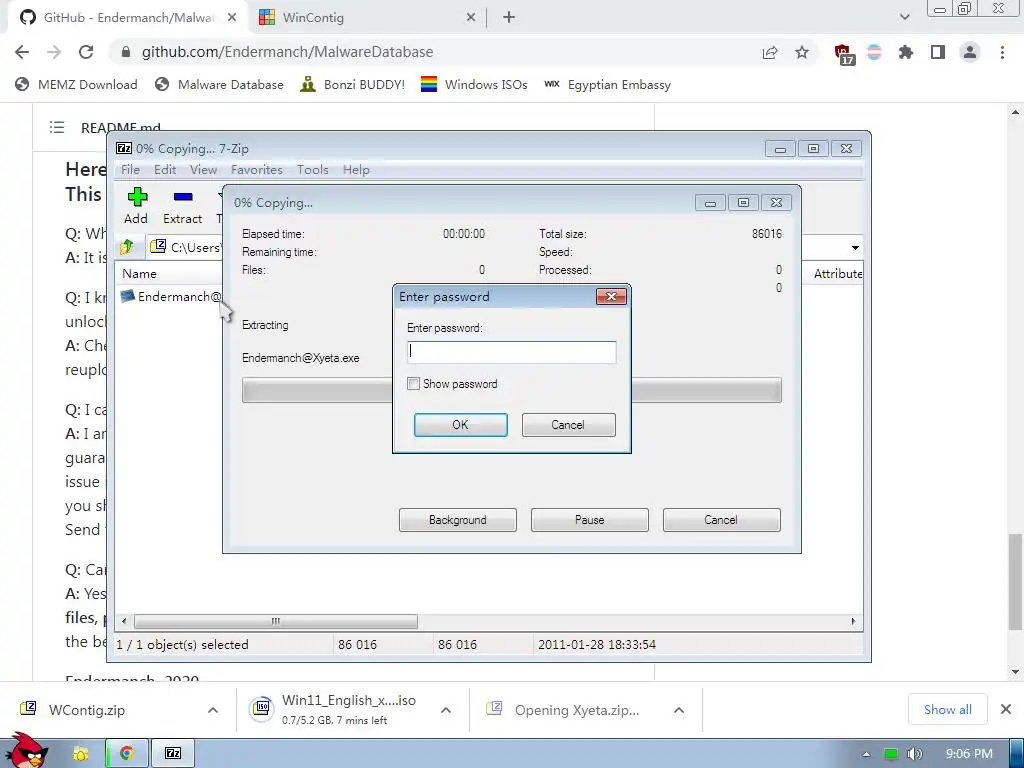Pause the copying operation

click(590, 520)
